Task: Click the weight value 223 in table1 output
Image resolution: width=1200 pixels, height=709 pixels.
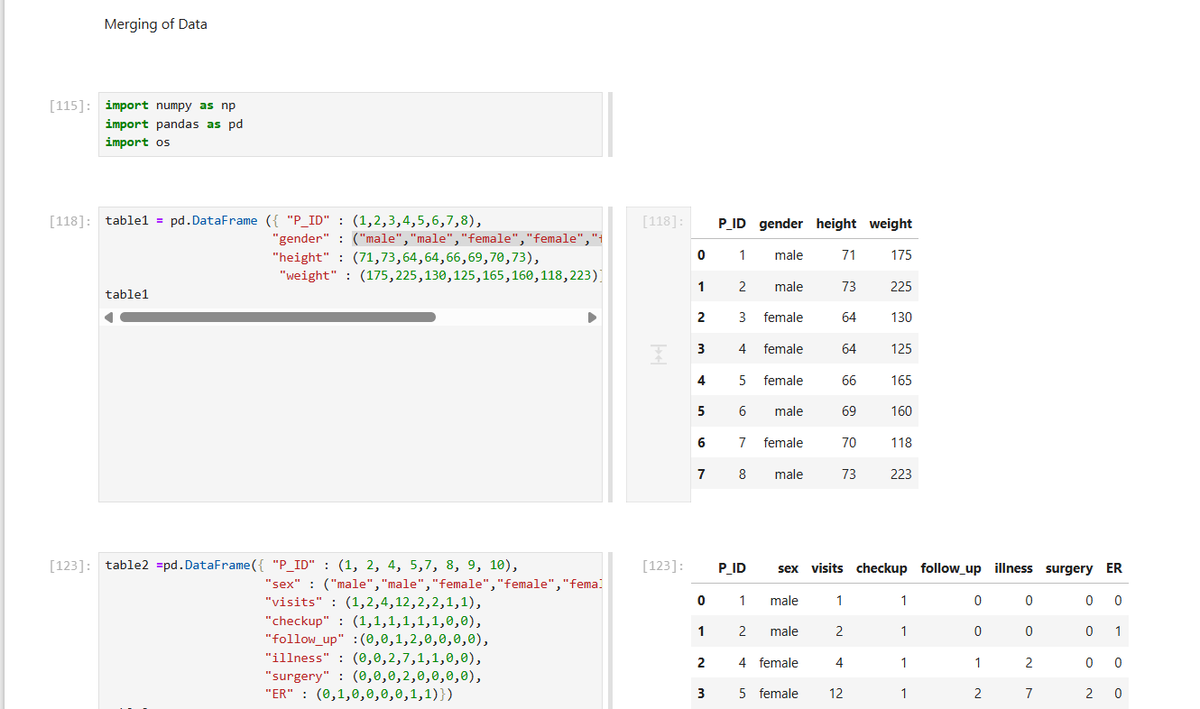Action: 901,475
